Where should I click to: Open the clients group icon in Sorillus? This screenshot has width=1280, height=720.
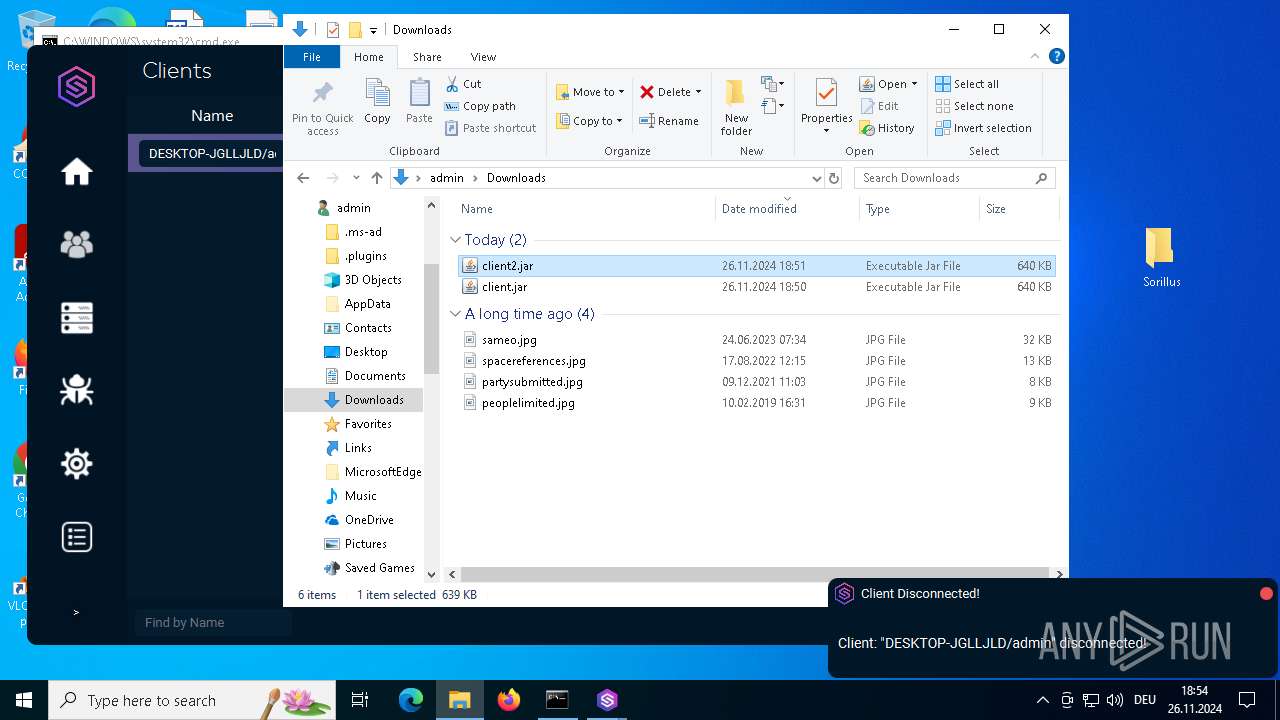pyautogui.click(x=76, y=244)
